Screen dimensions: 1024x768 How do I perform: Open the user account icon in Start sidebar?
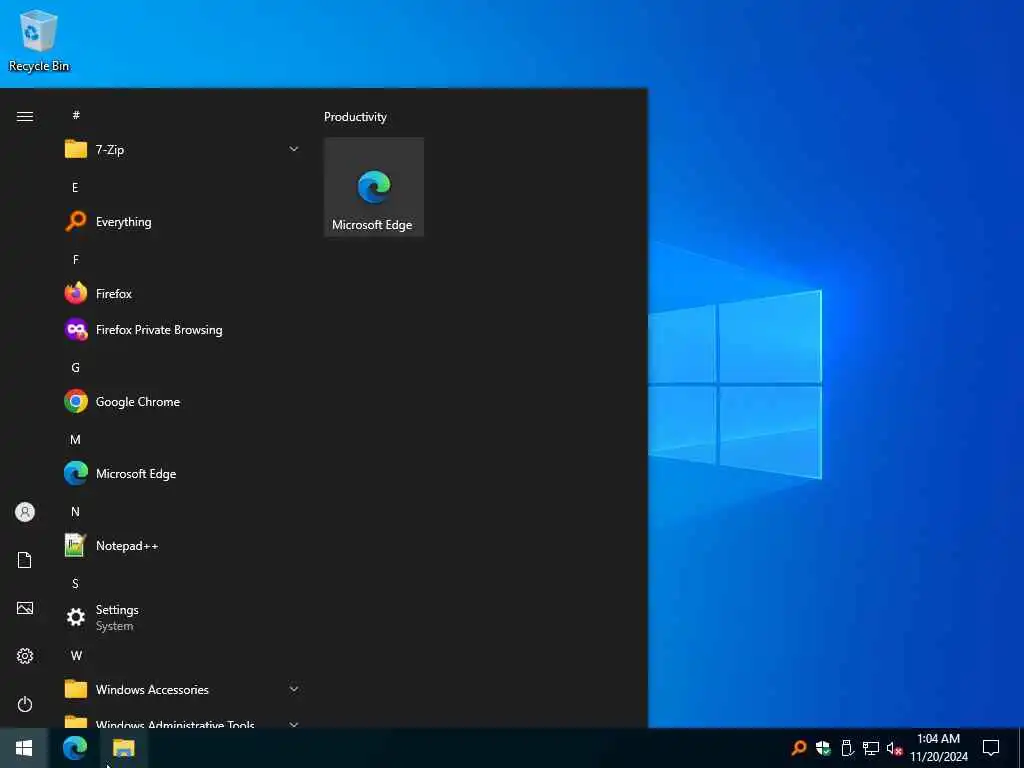pos(25,512)
